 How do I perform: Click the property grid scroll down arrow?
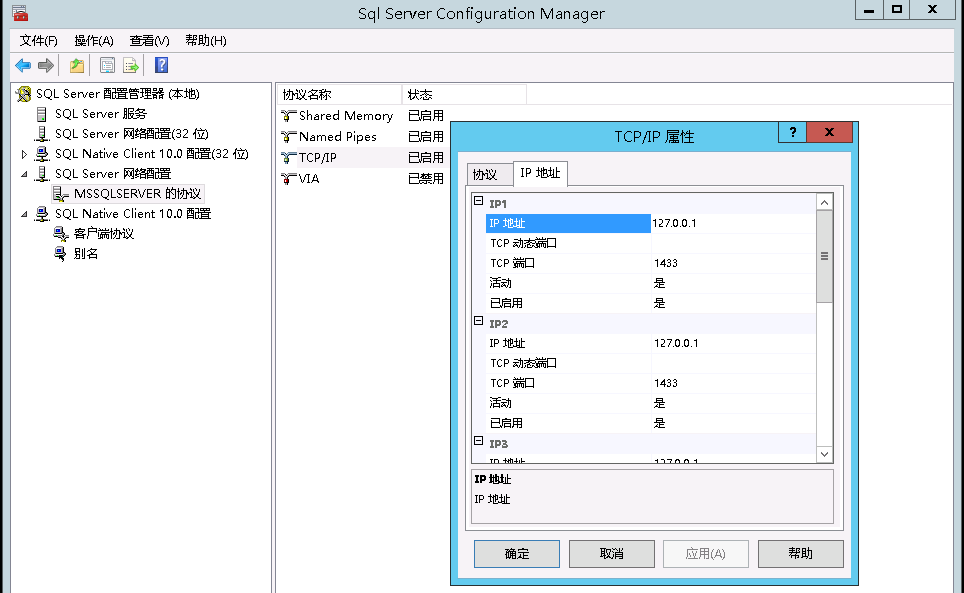(824, 454)
